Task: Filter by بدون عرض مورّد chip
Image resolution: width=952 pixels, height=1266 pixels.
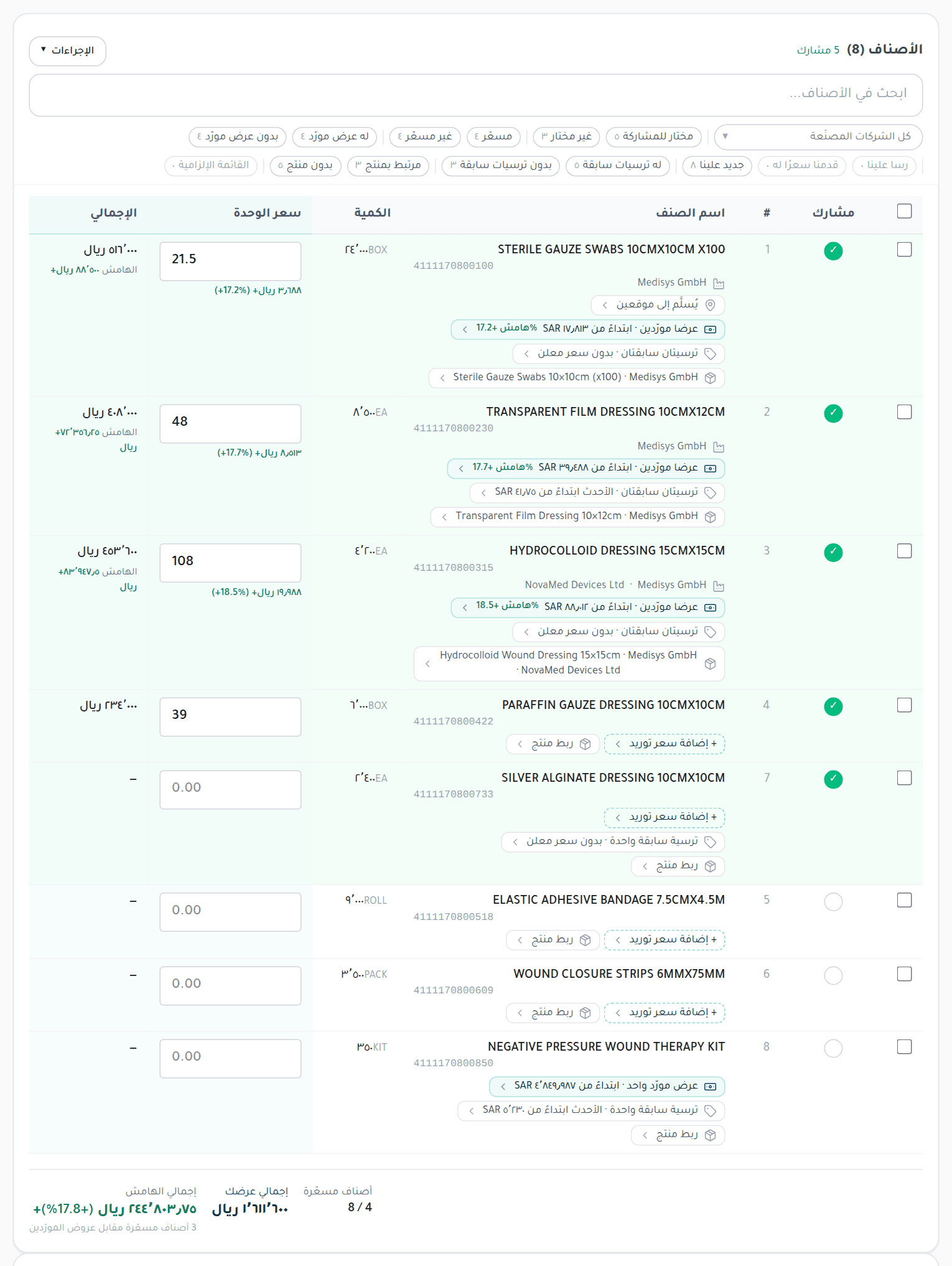Action: [238, 136]
